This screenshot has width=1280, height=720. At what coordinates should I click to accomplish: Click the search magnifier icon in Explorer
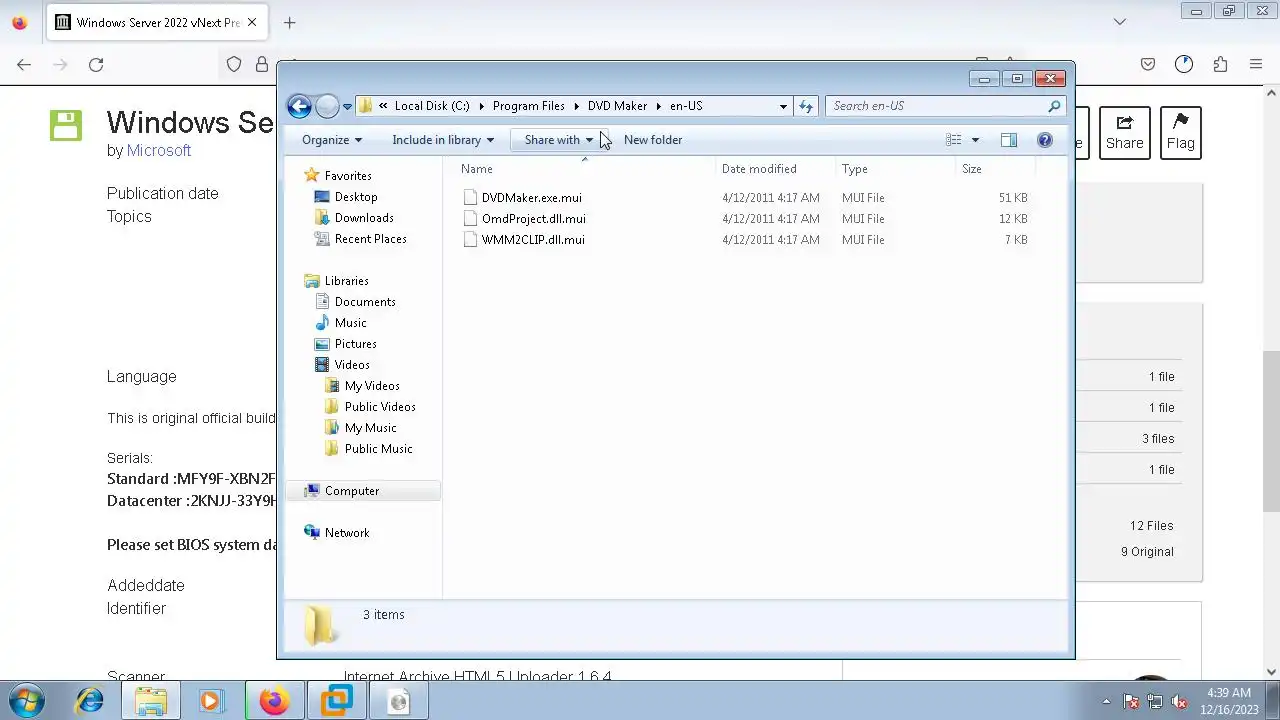click(1054, 106)
